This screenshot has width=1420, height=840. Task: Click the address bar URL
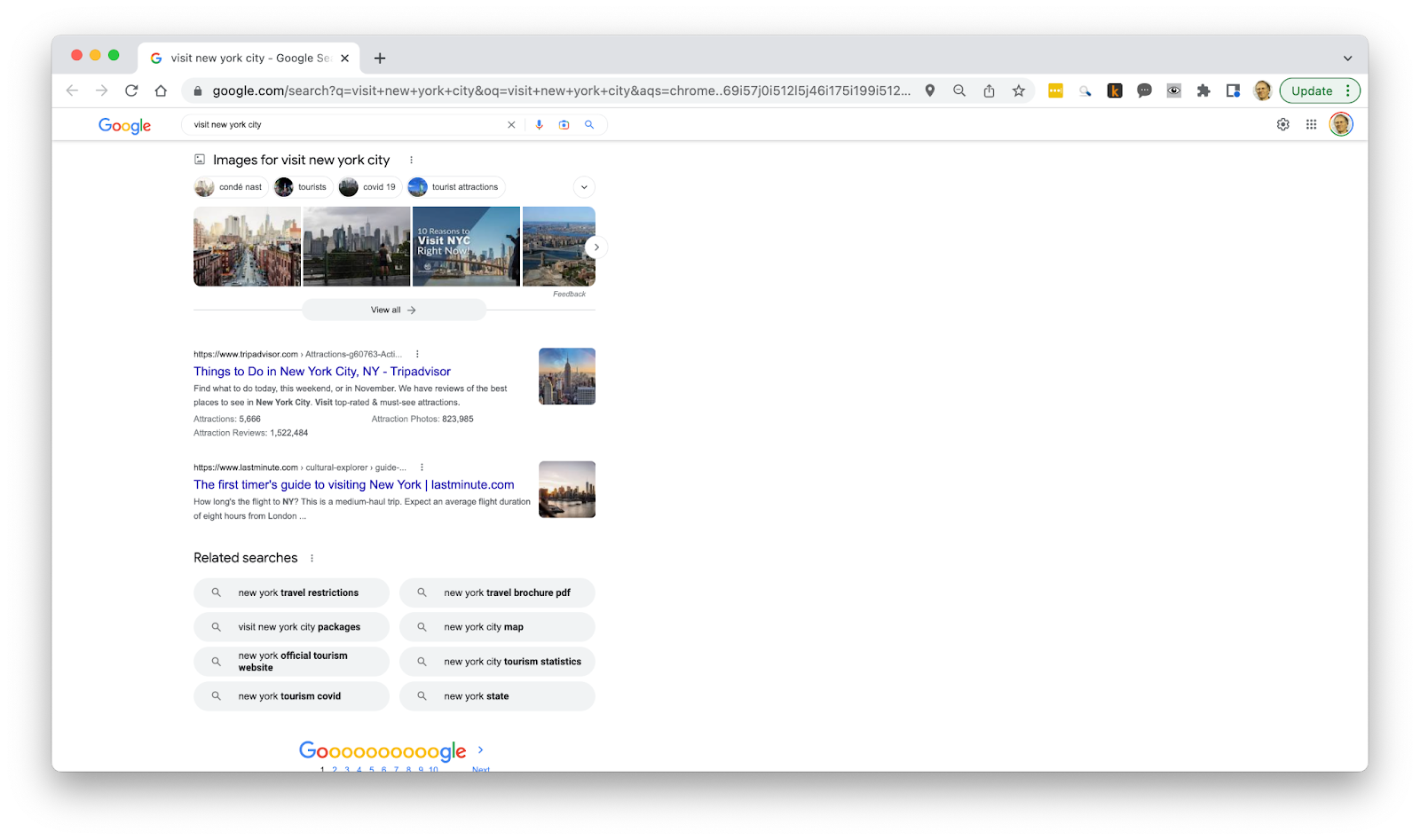561,90
